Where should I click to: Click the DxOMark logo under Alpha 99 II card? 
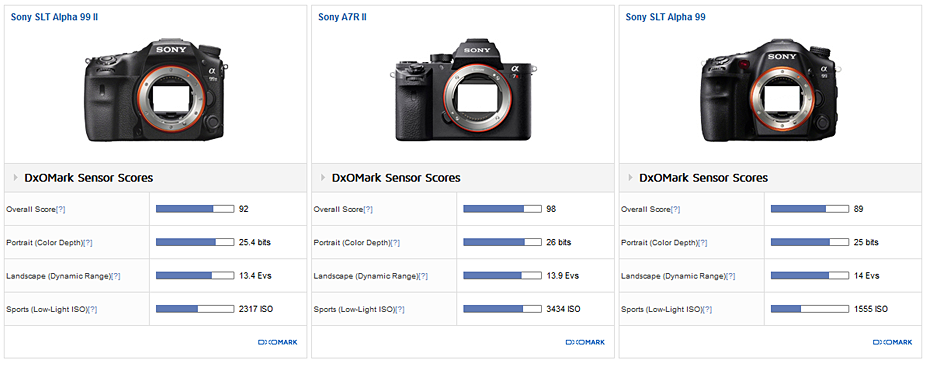click(x=278, y=342)
